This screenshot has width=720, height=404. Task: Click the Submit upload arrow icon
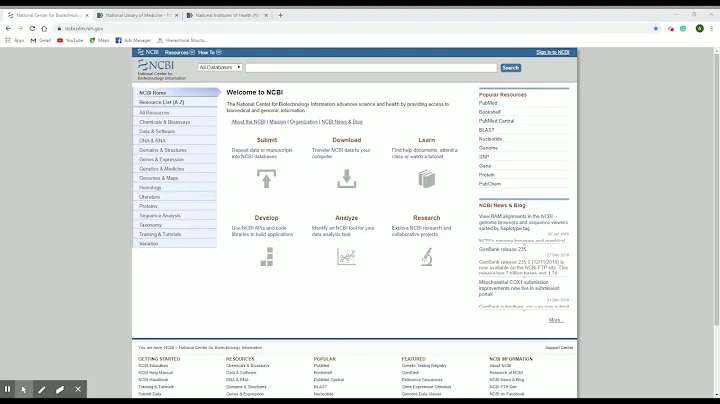click(x=266, y=179)
